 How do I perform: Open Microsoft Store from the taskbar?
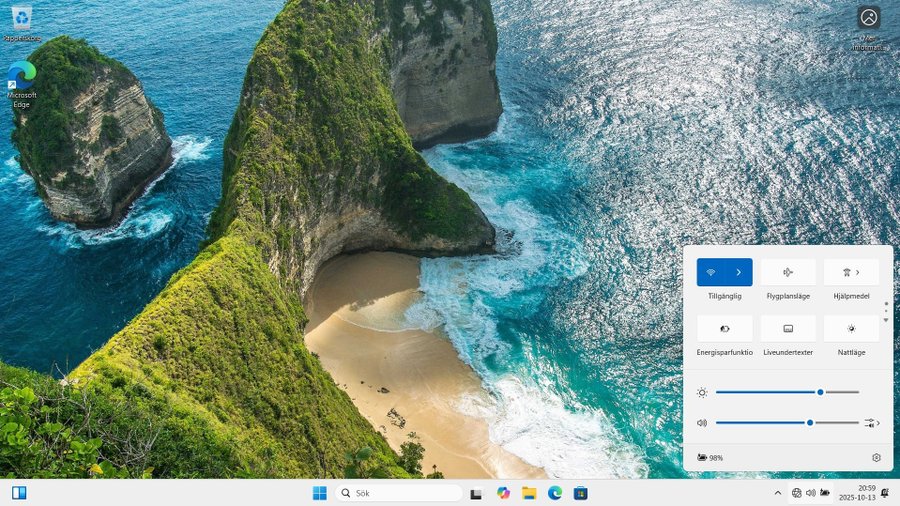(580, 493)
